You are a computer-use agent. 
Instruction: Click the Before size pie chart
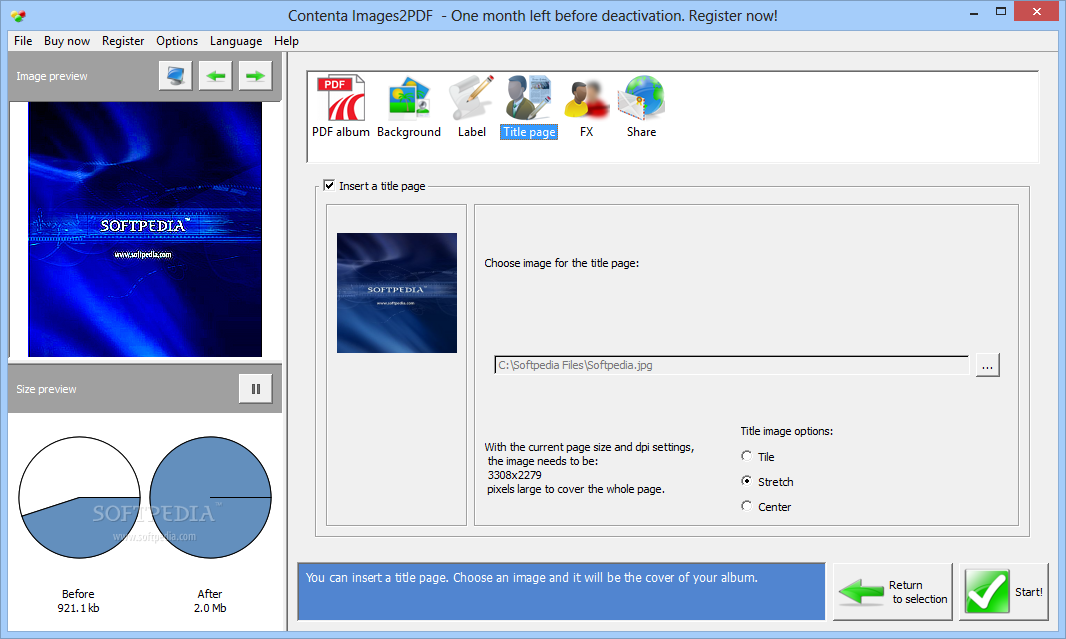[80, 498]
